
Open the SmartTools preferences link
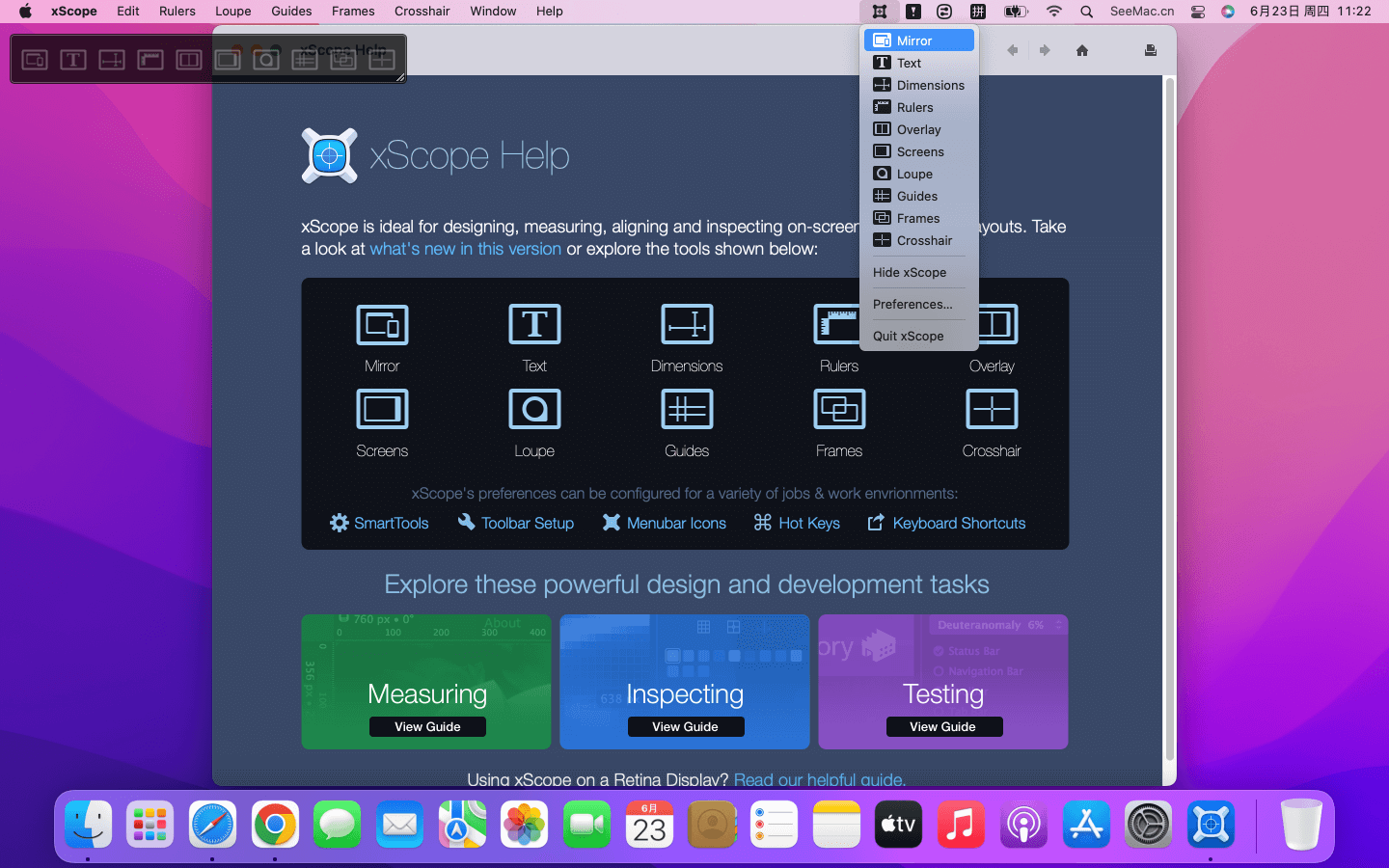coord(379,523)
